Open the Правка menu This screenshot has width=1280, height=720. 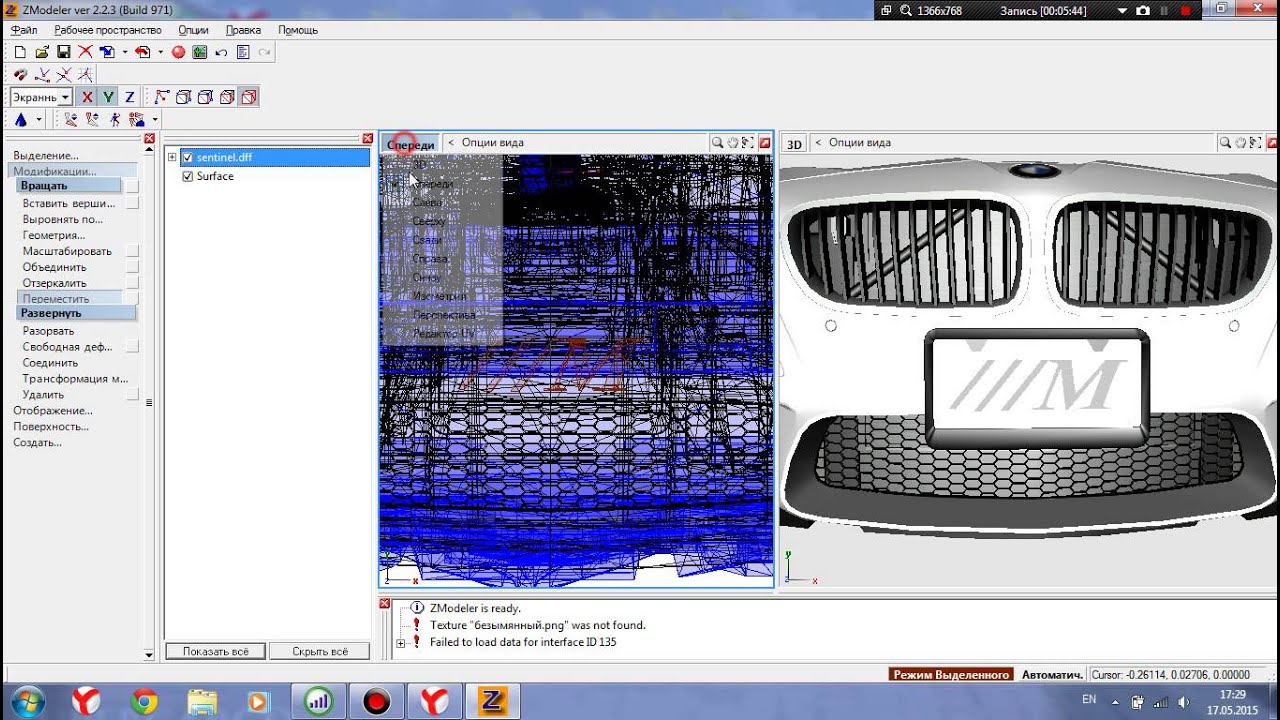tap(243, 30)
